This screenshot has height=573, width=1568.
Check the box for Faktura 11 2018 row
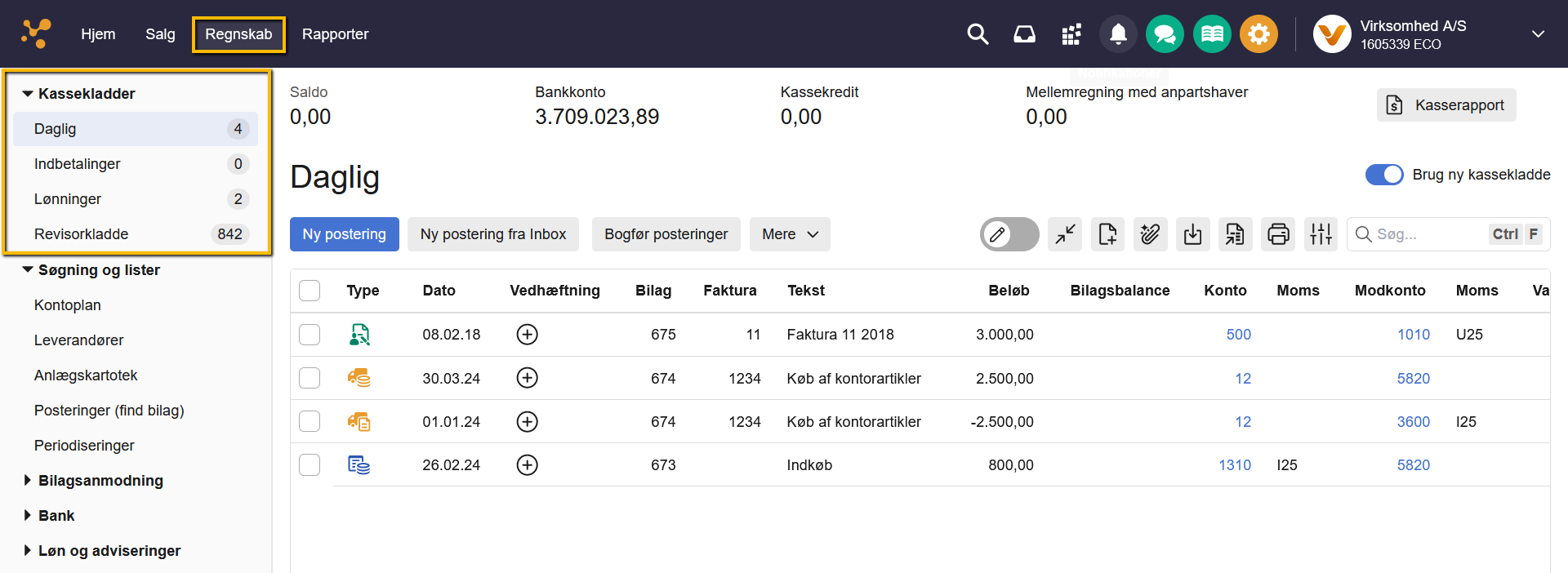point(310,335)
